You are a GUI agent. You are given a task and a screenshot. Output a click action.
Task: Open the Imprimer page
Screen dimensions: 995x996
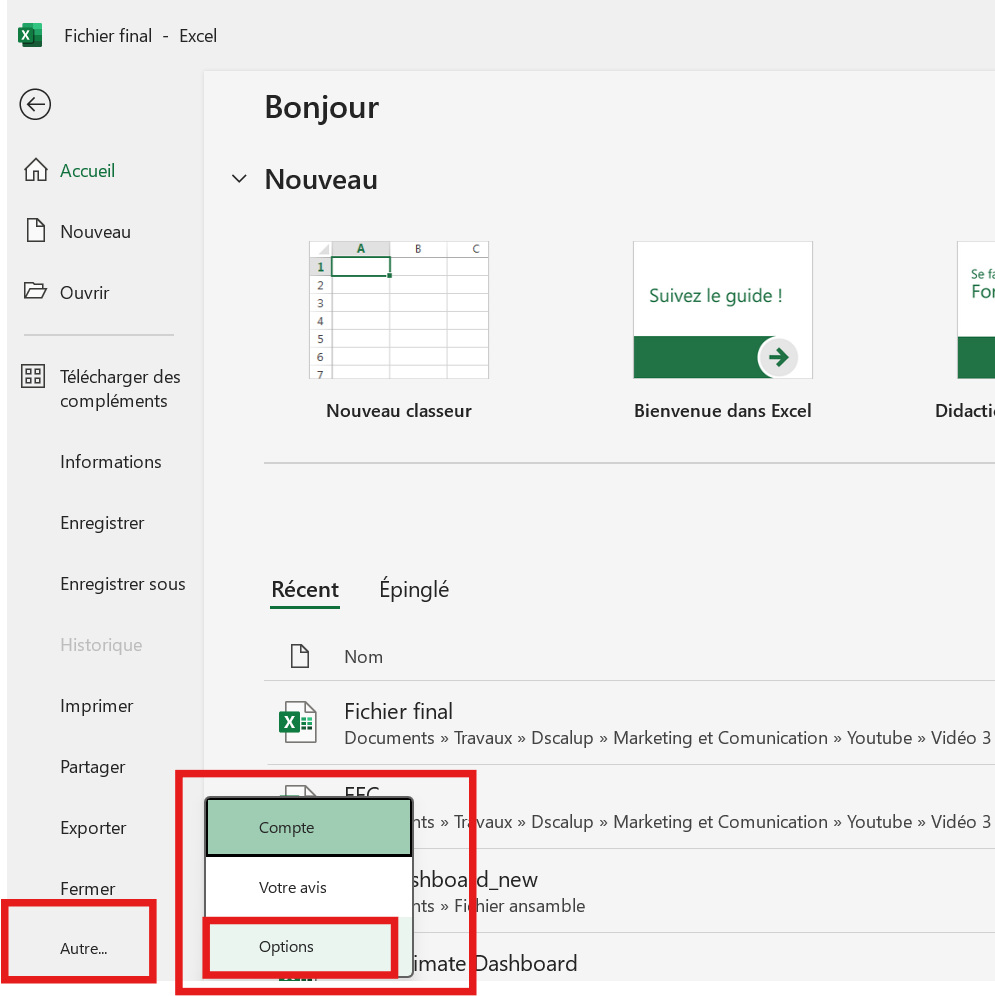coord(97,706)
